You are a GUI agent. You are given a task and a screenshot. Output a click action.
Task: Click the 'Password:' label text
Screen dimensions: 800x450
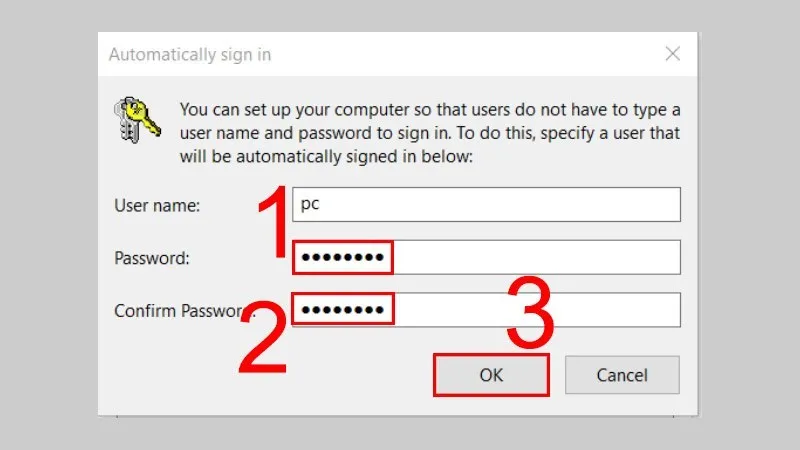pyautogui.click(x=153, y=258)
